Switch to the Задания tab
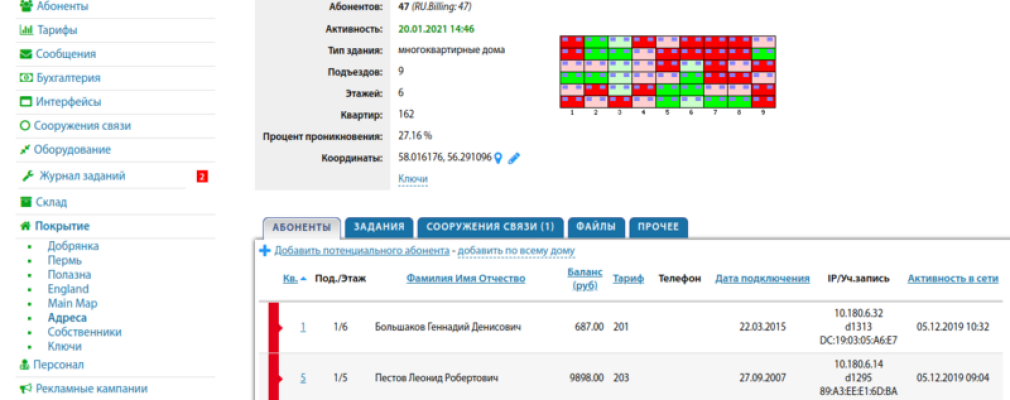Viewport: 1010px width, 400px height. click(379, 227)
